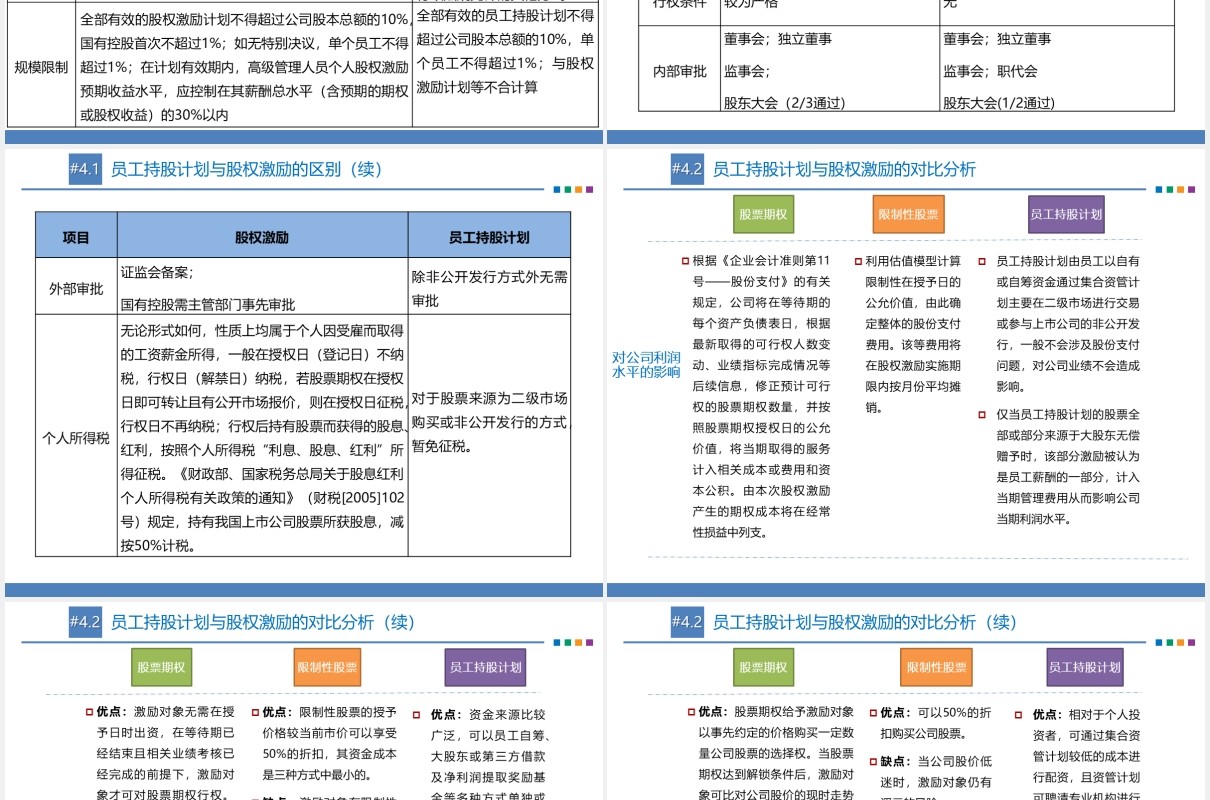The image size is (1210, 800).
Task: Click the bullet 优点：可以50%的折扣购买公司股票
Action: tap(936, 723)
